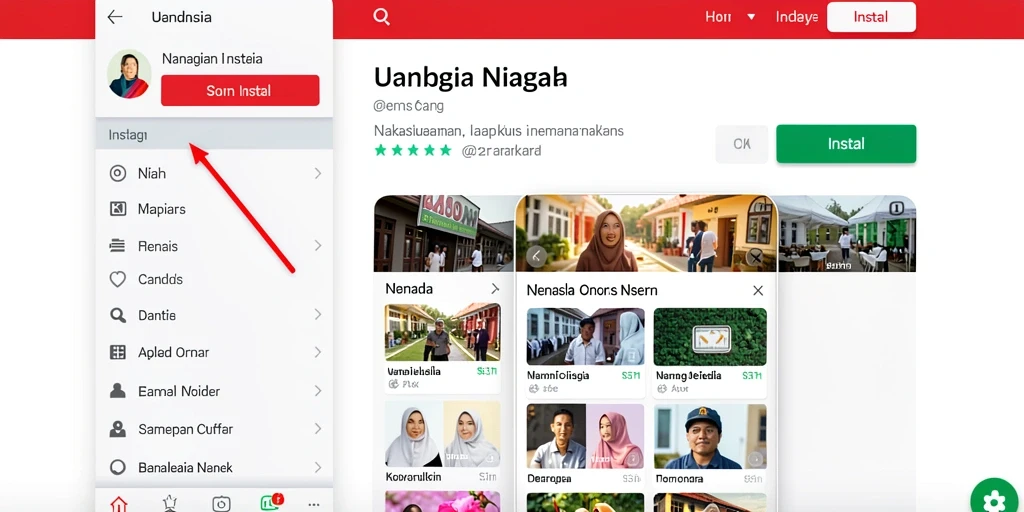The width and height of the screenshot is (1024, 512).
Task: Open the green notification icon with badge
Action: (271, 502)
